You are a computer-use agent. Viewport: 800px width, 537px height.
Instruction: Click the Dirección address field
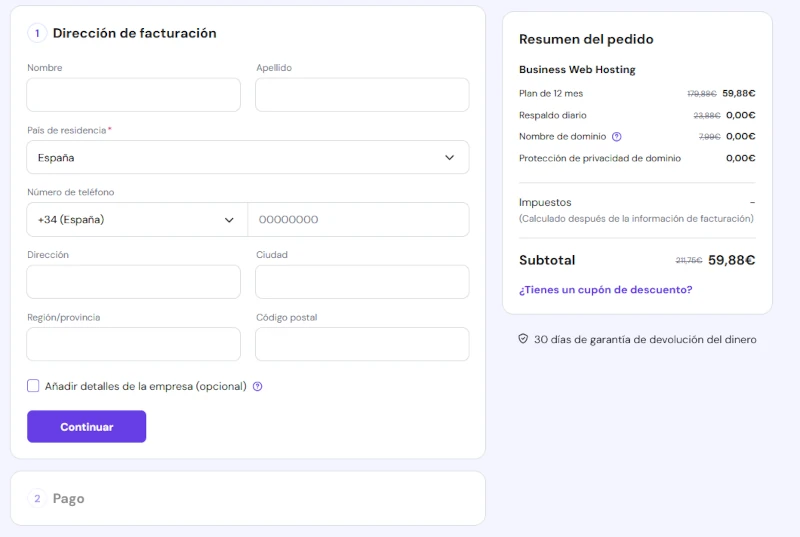[133, 282]
